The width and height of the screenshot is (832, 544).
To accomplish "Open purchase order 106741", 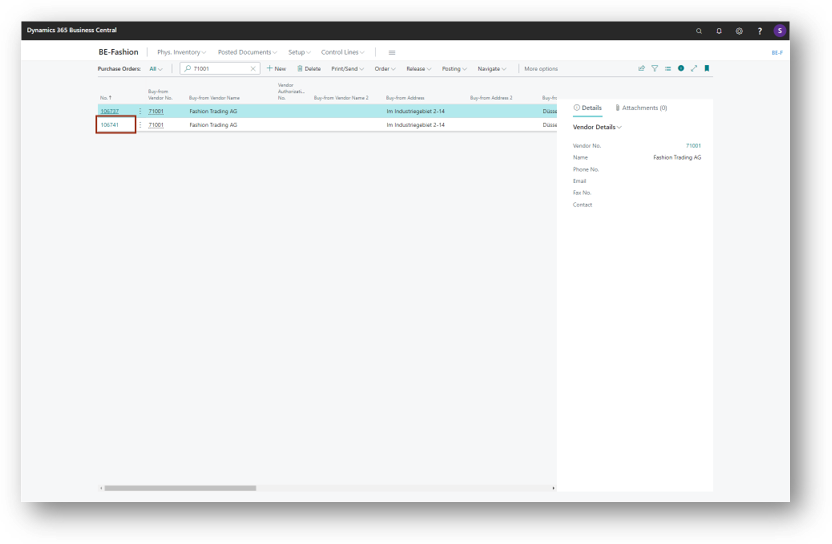I will [110, 125].
